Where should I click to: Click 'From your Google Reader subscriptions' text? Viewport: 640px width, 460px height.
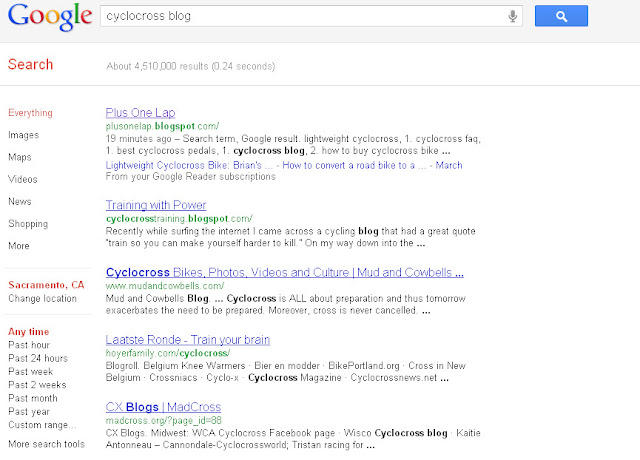[191, 177]
